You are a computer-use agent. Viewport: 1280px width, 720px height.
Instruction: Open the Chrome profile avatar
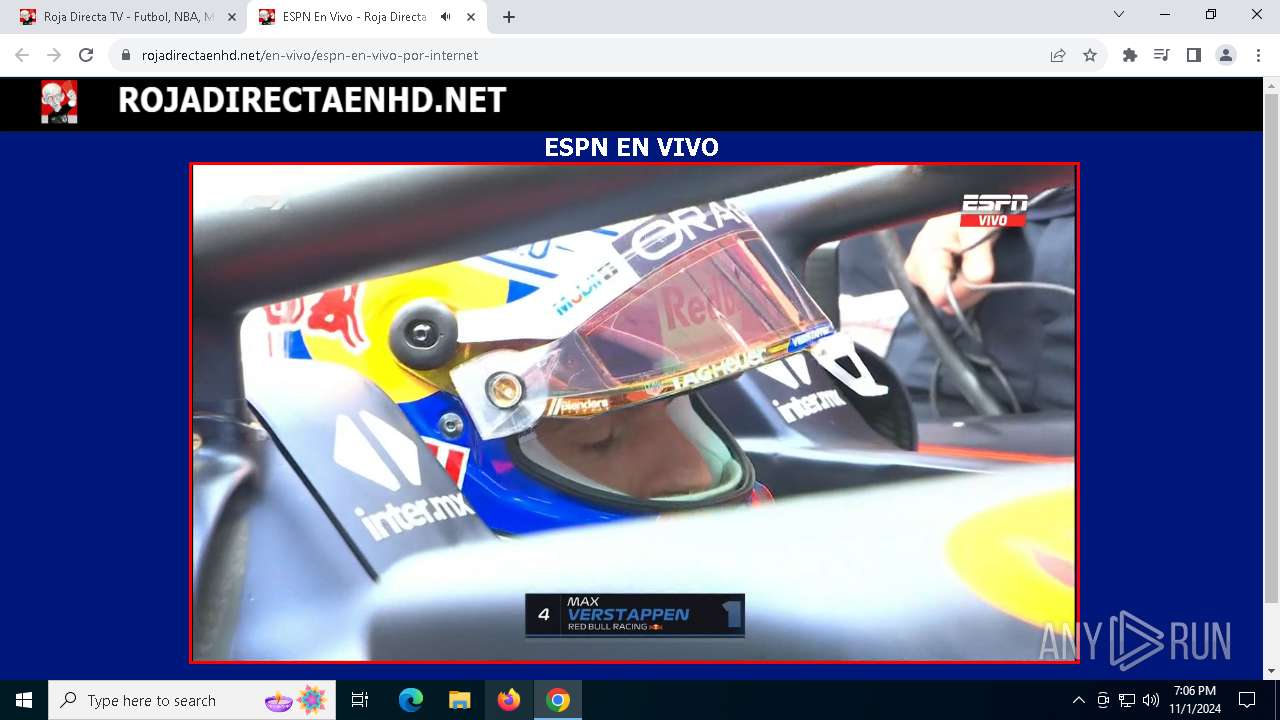1226,56
